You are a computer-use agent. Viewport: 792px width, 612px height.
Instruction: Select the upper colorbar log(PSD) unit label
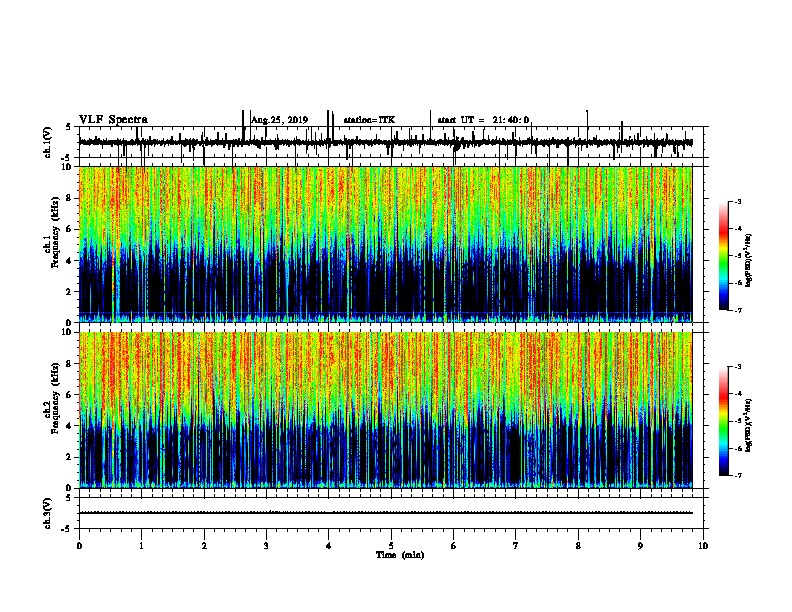[x=749, y=260]
